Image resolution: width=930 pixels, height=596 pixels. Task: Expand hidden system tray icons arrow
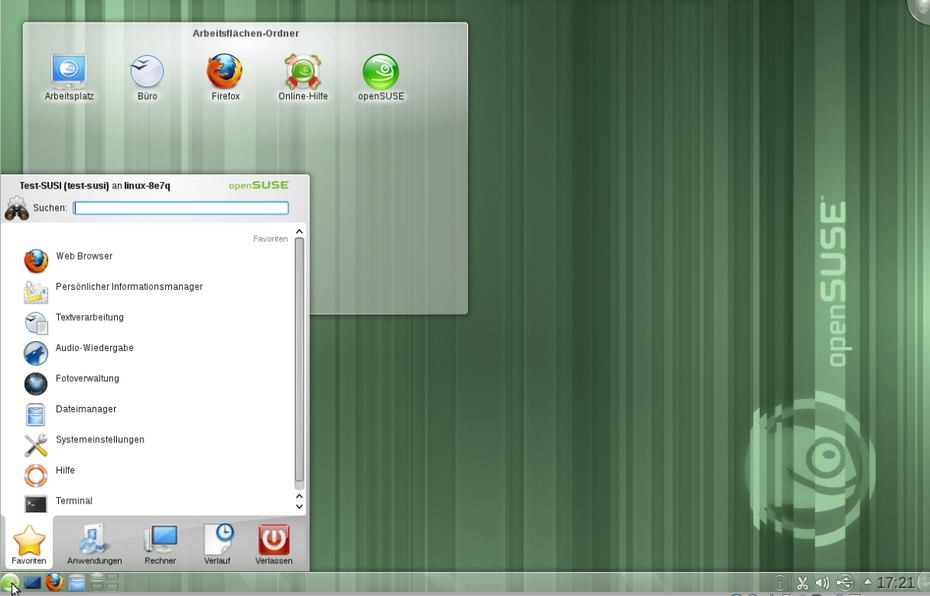coord(867,582)
